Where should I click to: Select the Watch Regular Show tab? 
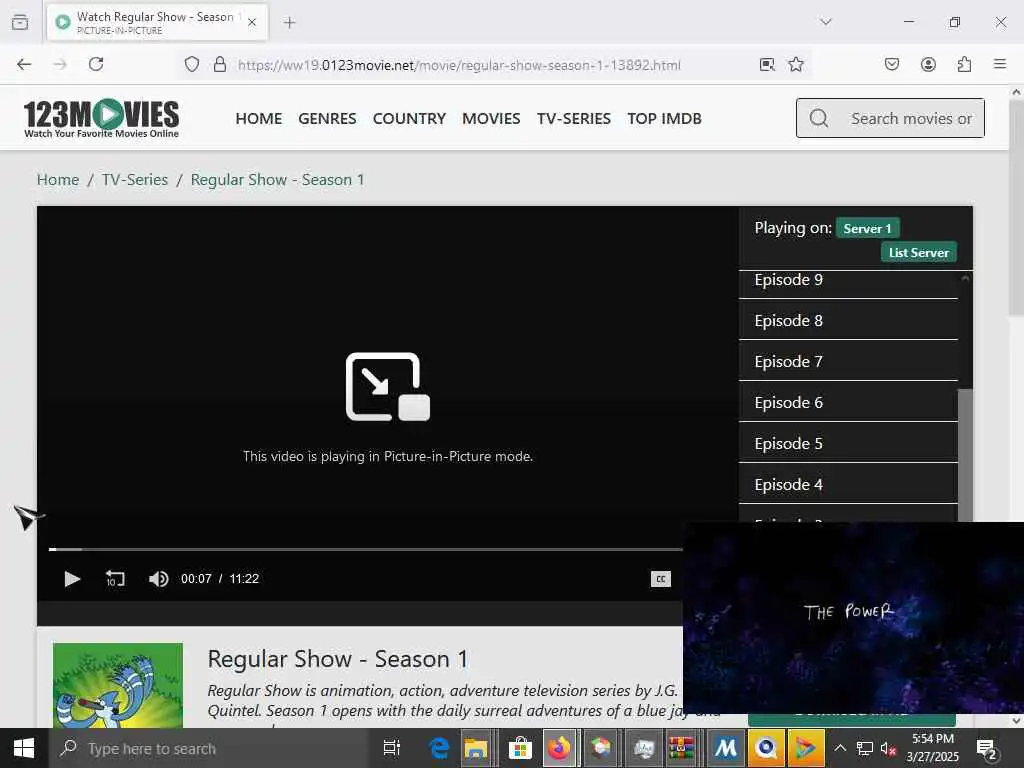click(x=157, y=22)
